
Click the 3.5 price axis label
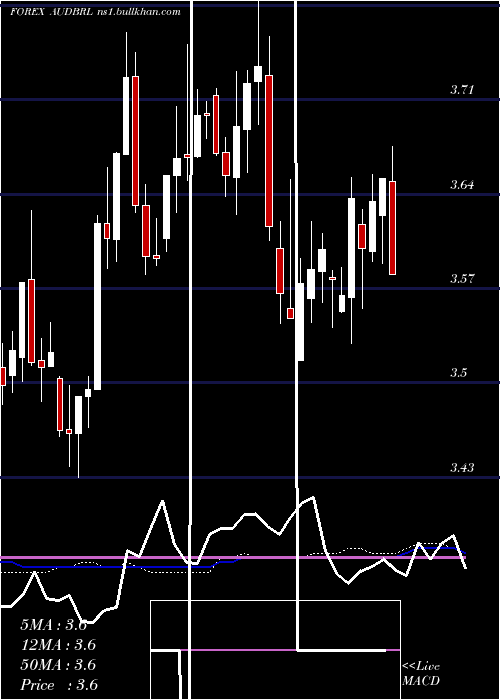pyautogui.click(x=458, y=373)
